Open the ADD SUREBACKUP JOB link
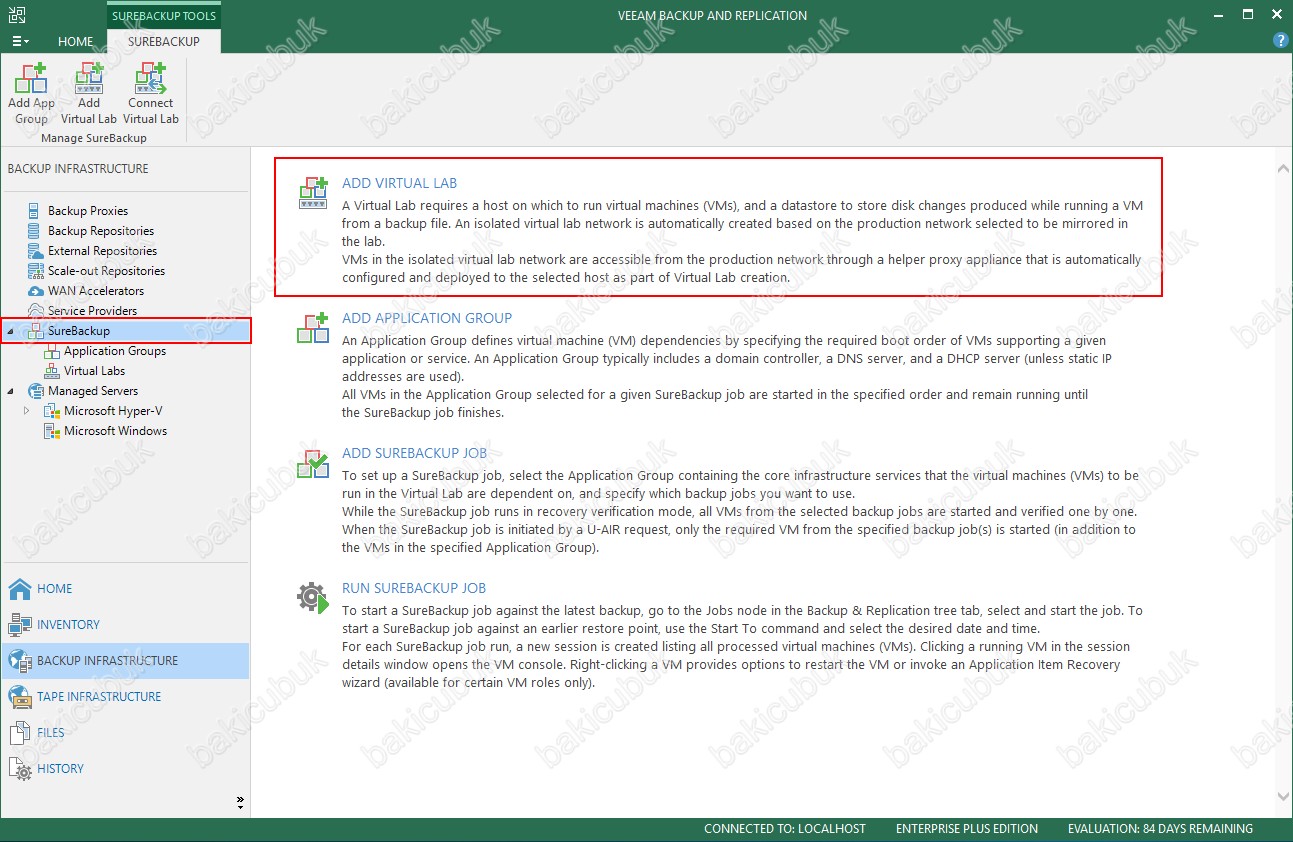This screenshot has height=842, width=1293. [414, 453]
